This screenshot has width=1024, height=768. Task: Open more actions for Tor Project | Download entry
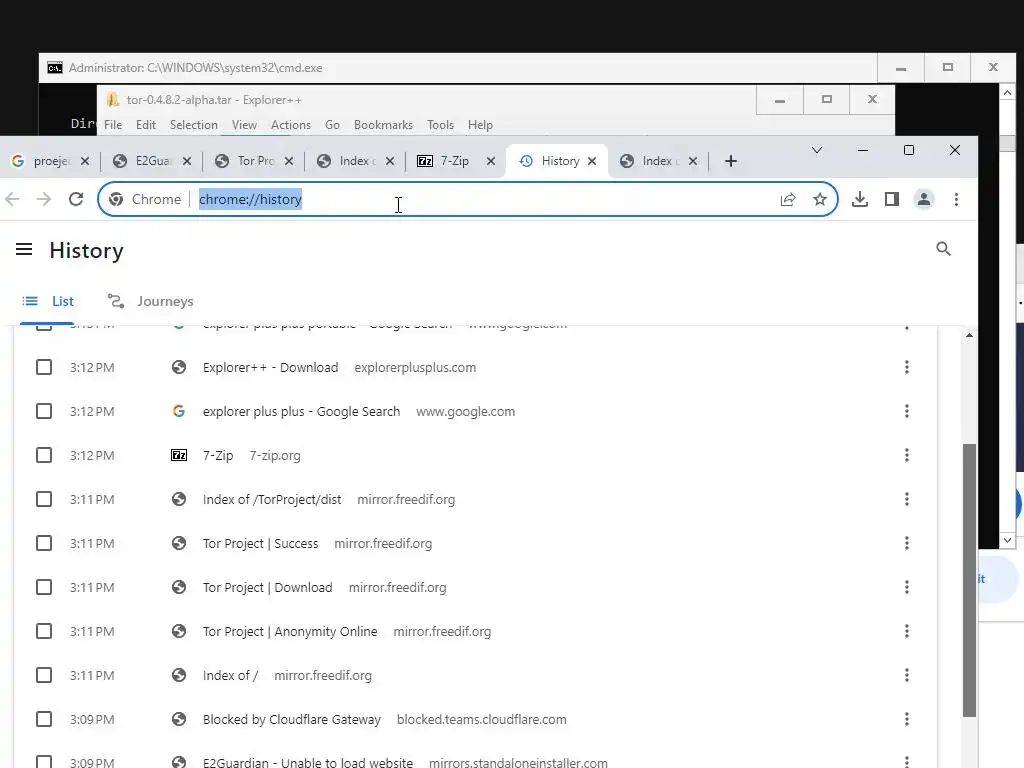tap(906, 587)
